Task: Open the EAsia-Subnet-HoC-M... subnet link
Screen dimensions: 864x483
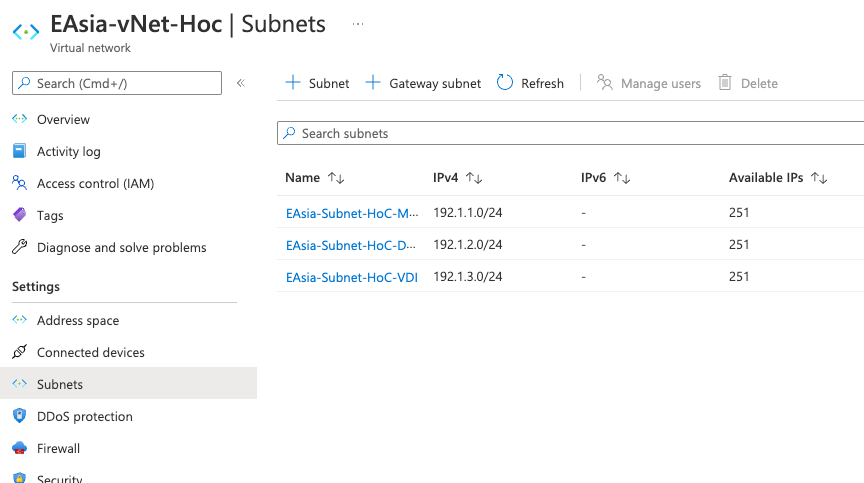Action: coord(352,213)
